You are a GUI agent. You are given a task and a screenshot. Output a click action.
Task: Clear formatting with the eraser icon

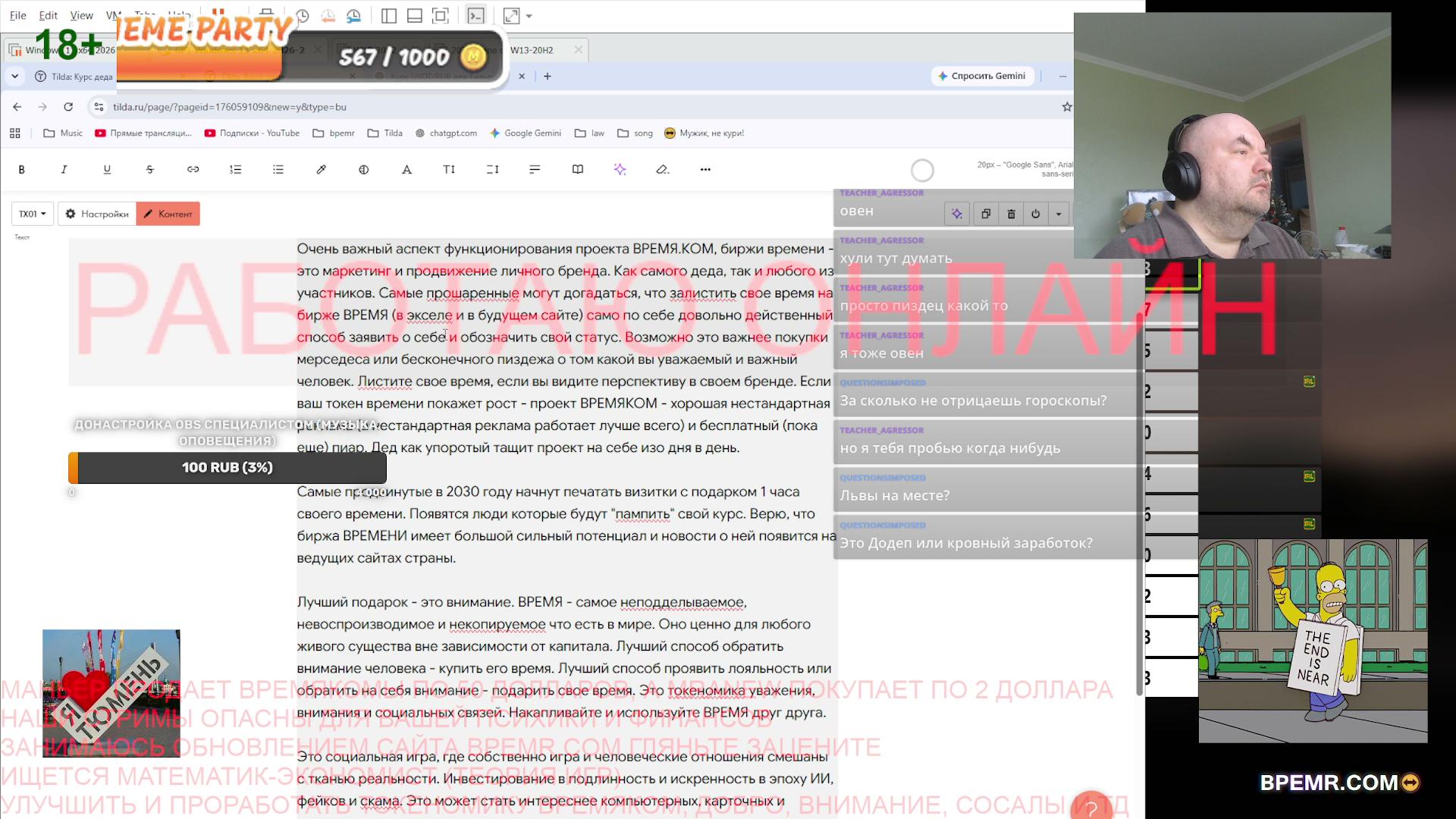click(663, 170)
